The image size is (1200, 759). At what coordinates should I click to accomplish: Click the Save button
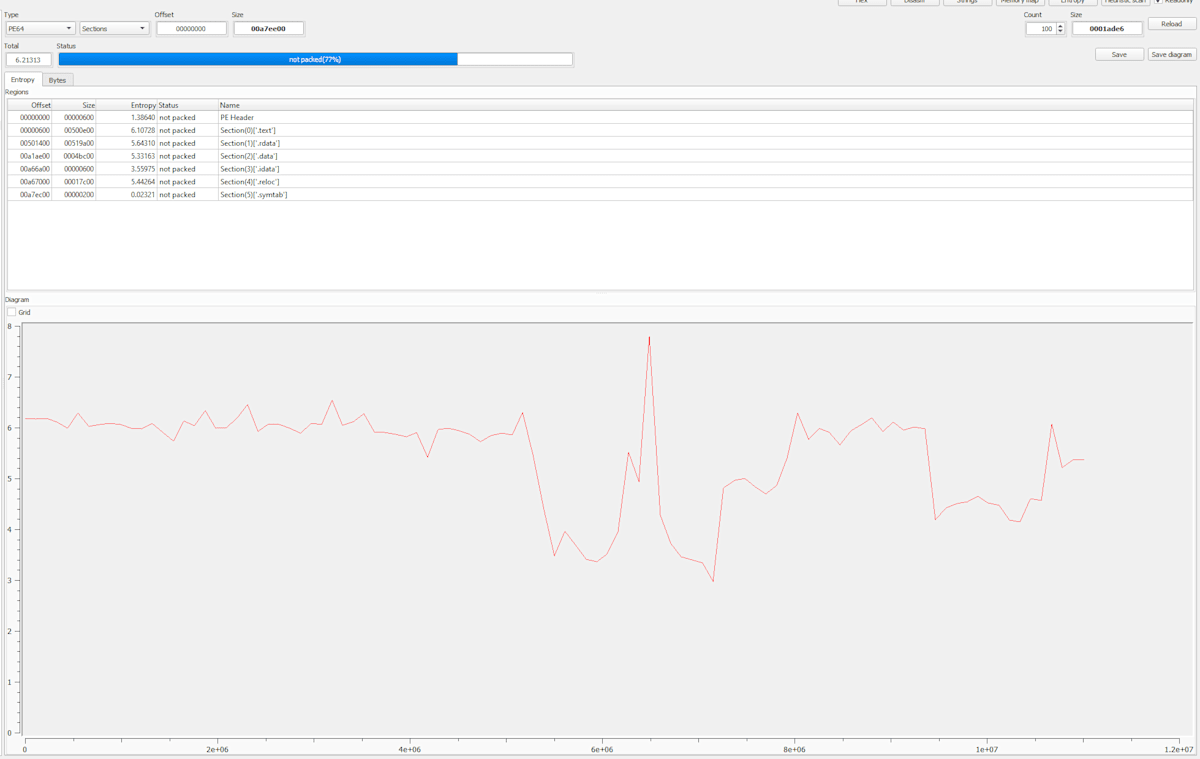tap(1119, 55)
